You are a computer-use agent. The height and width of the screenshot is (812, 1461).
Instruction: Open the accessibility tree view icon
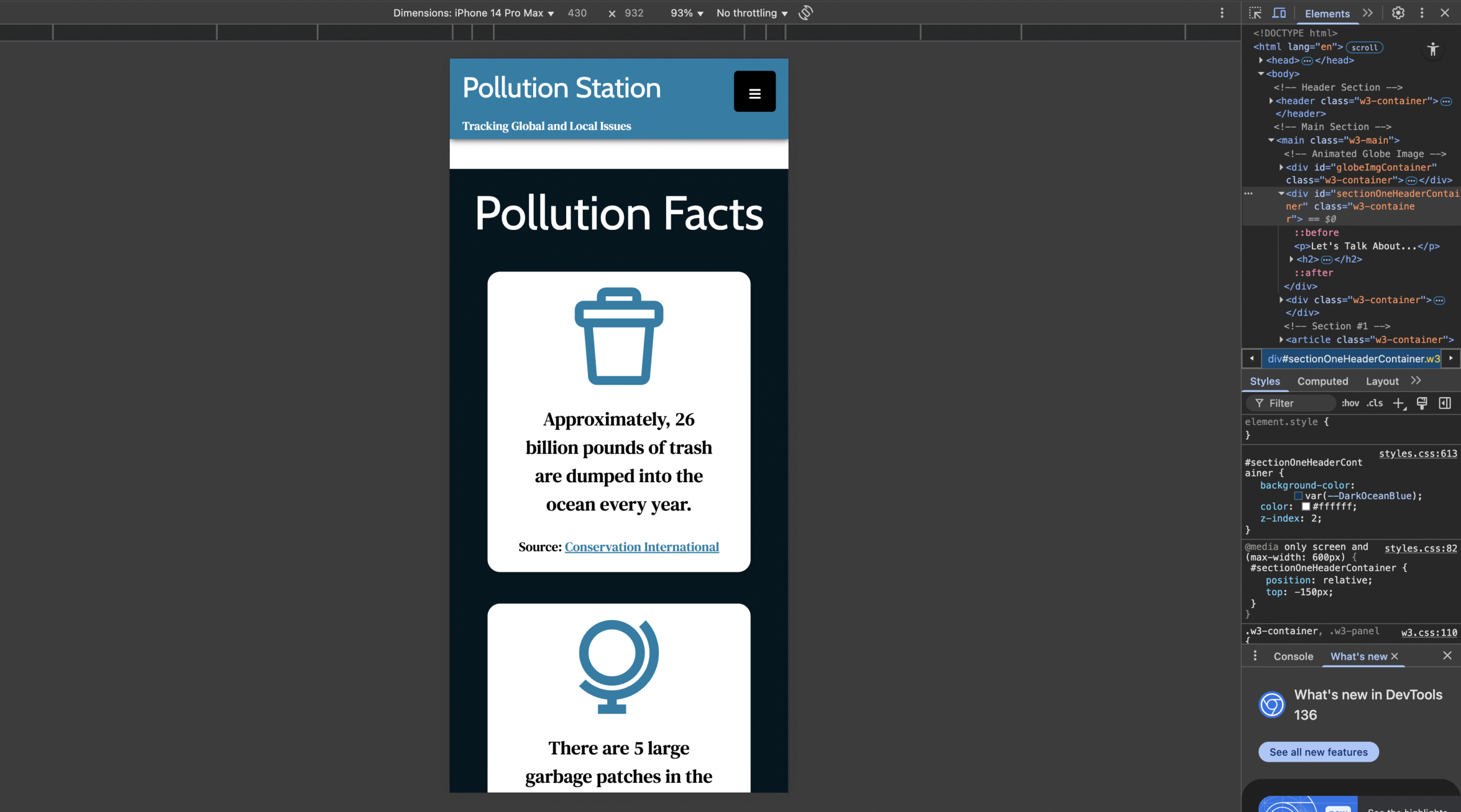(1432, 50)
